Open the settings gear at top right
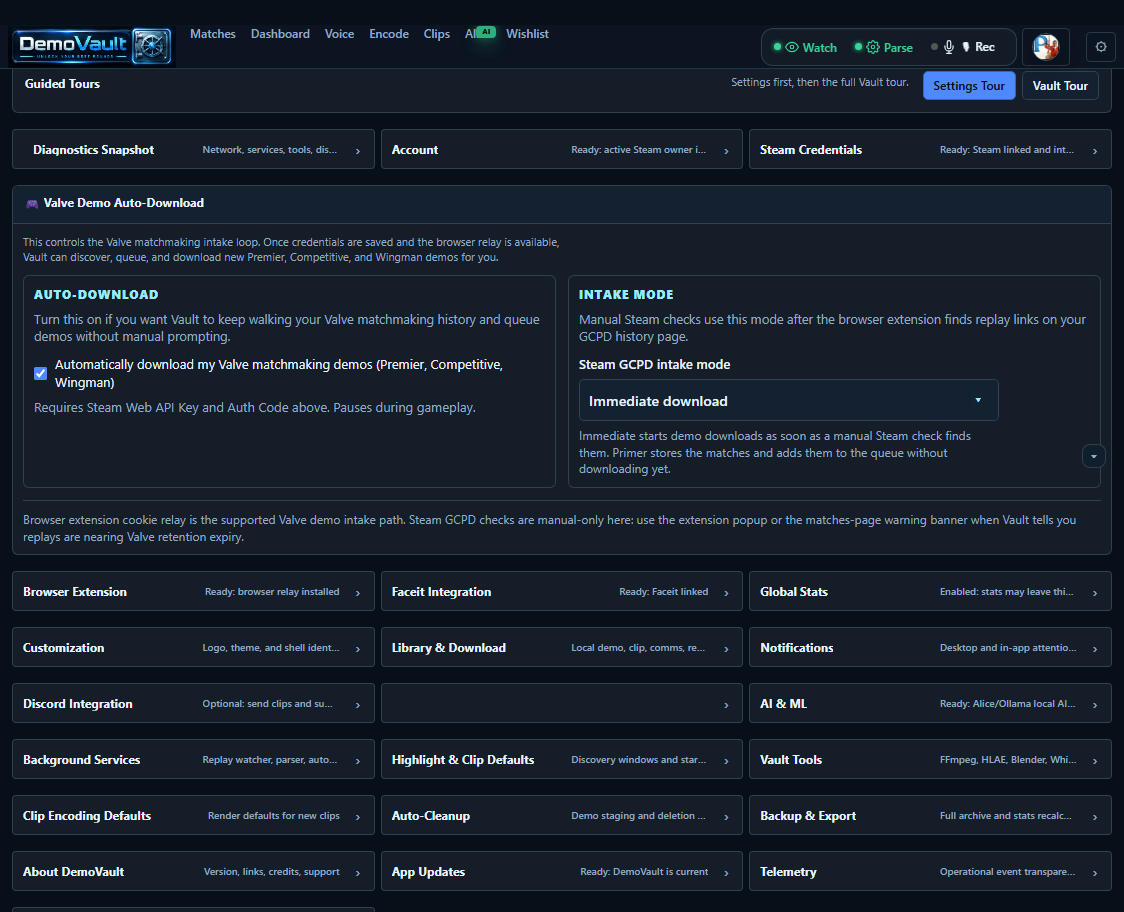 tap(1101, 47)
